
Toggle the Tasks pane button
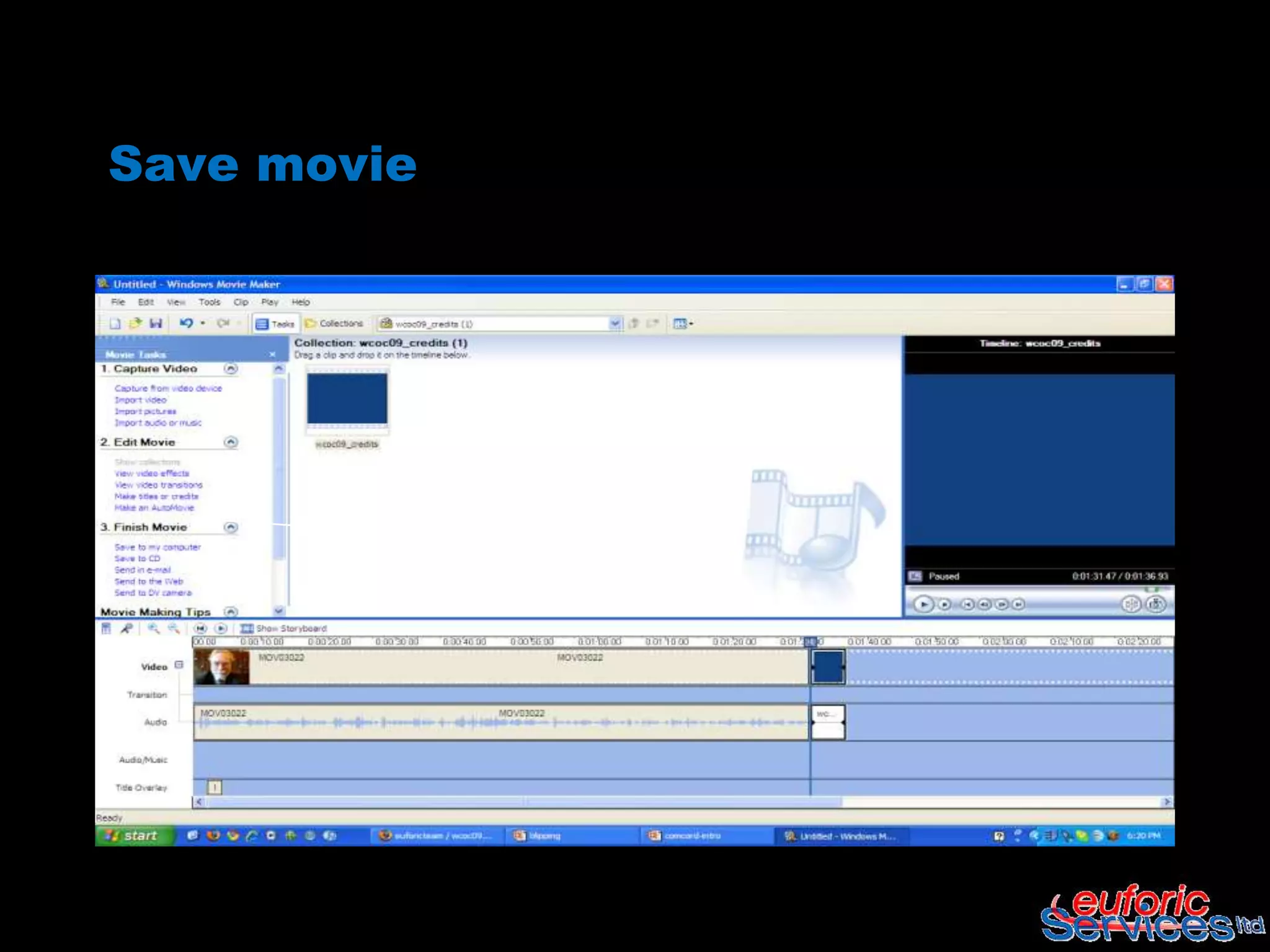275,324
